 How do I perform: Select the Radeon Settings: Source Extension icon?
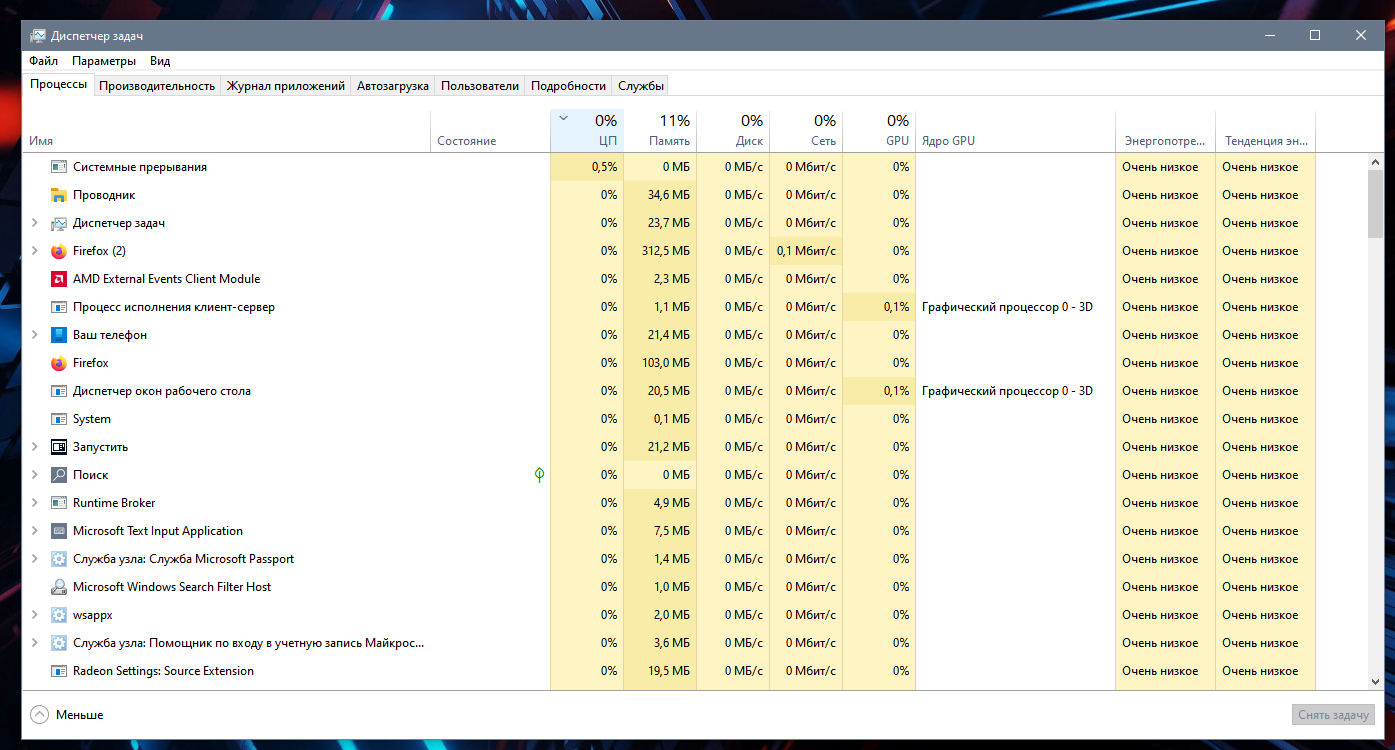click(58, 671)
